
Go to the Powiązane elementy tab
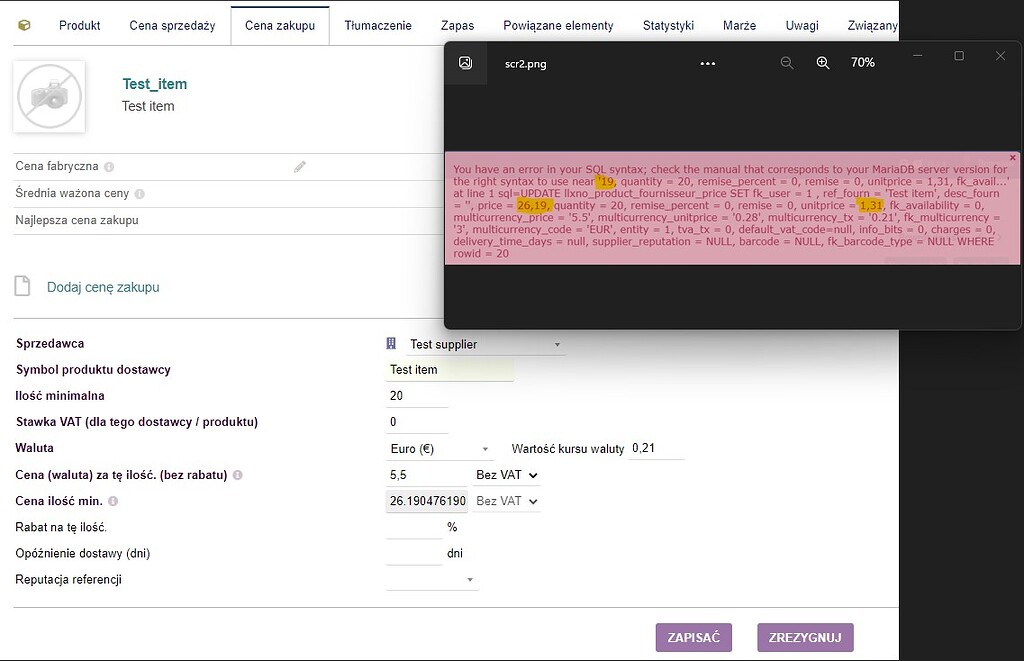558,25
